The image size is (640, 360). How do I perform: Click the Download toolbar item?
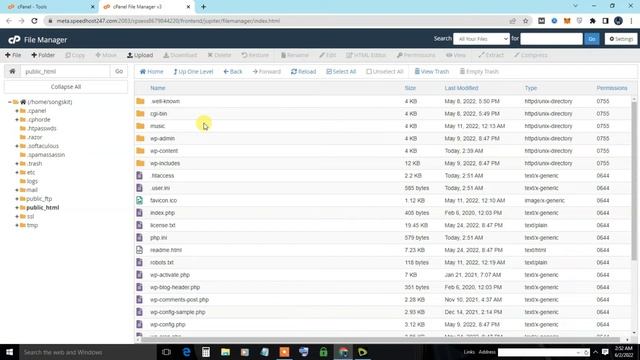(180, 55)
